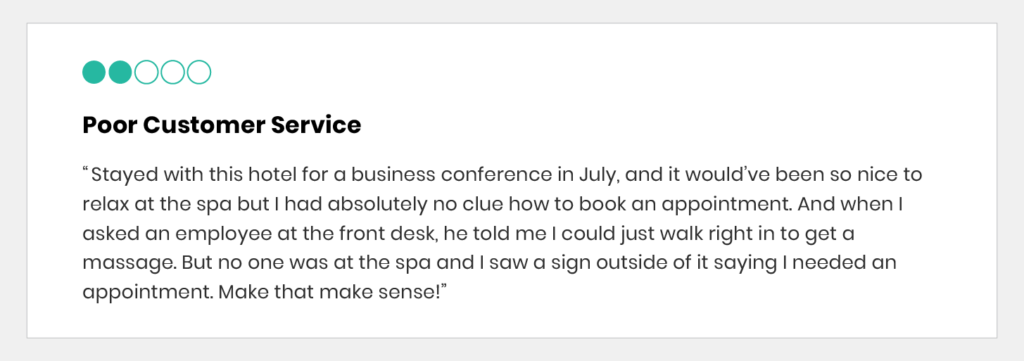Viewport: 1024px width, 361px height.
Task: Click the second filled rating circle
Action: (120, 72)
